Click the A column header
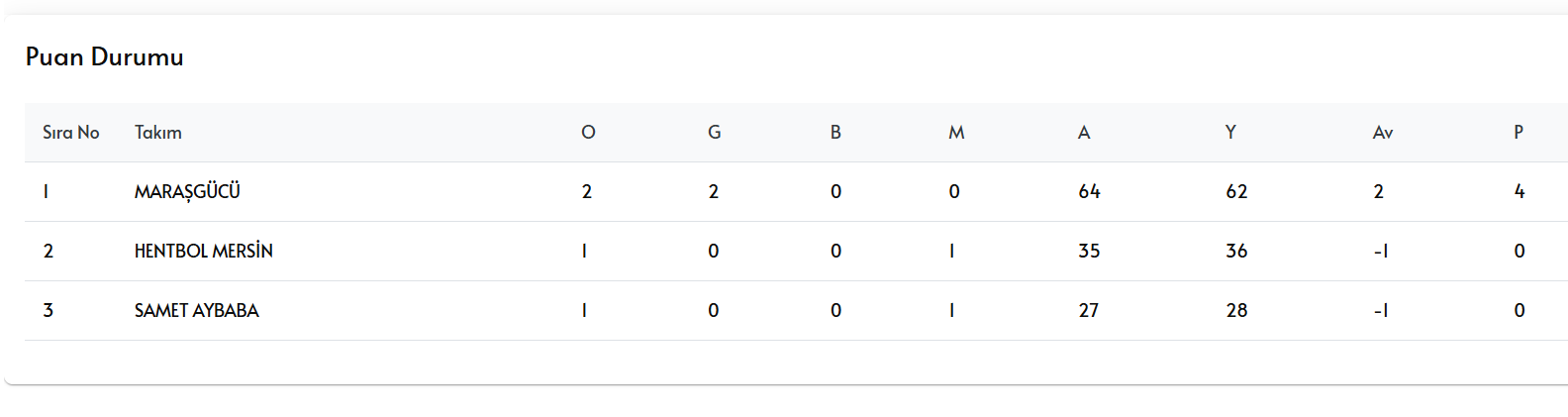Image resolution: width=1568 pixels, height=417 pixels. click(1084, 132)
